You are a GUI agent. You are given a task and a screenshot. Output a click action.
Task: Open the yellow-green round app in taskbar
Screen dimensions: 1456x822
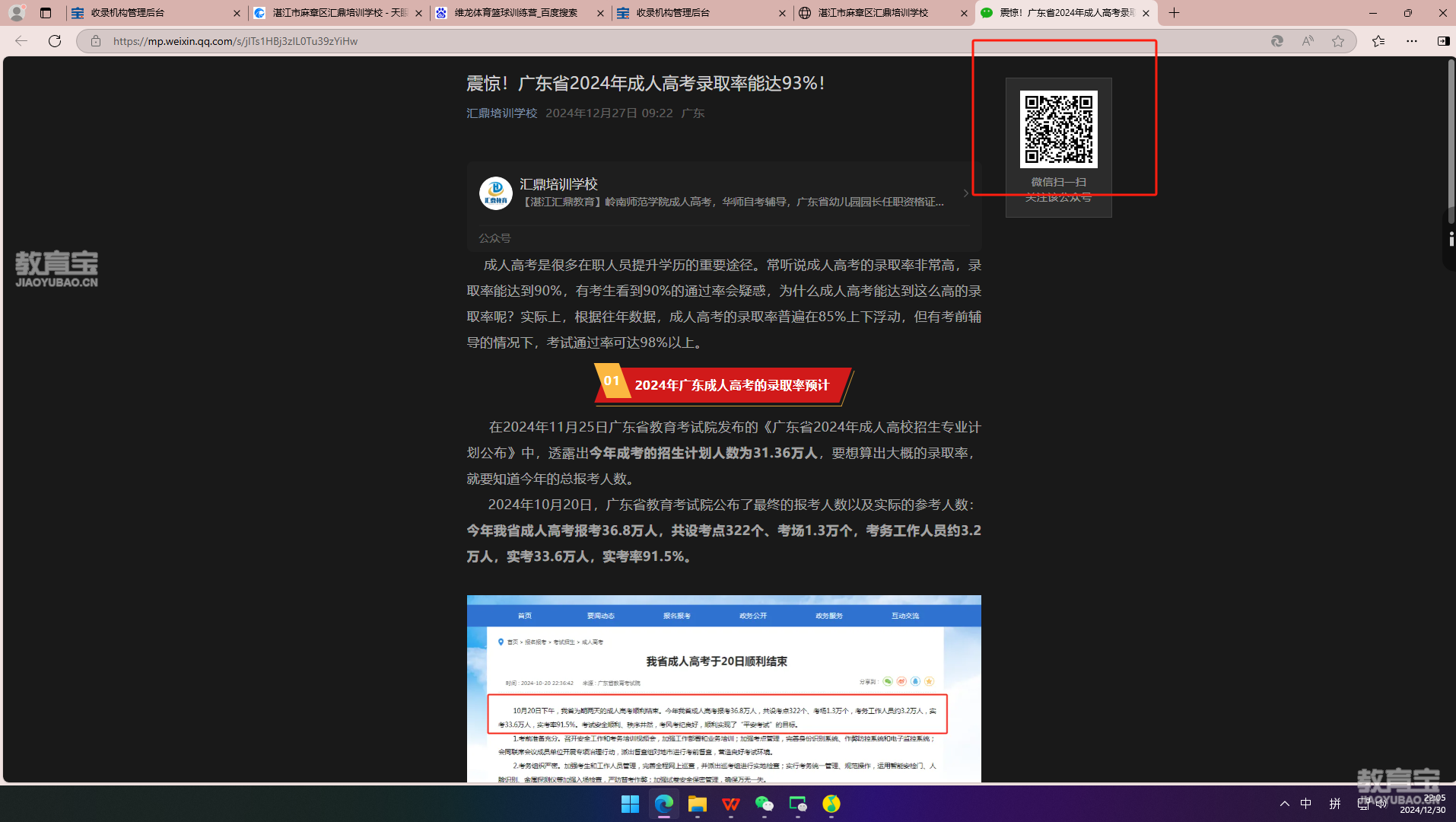click(831, 804)
